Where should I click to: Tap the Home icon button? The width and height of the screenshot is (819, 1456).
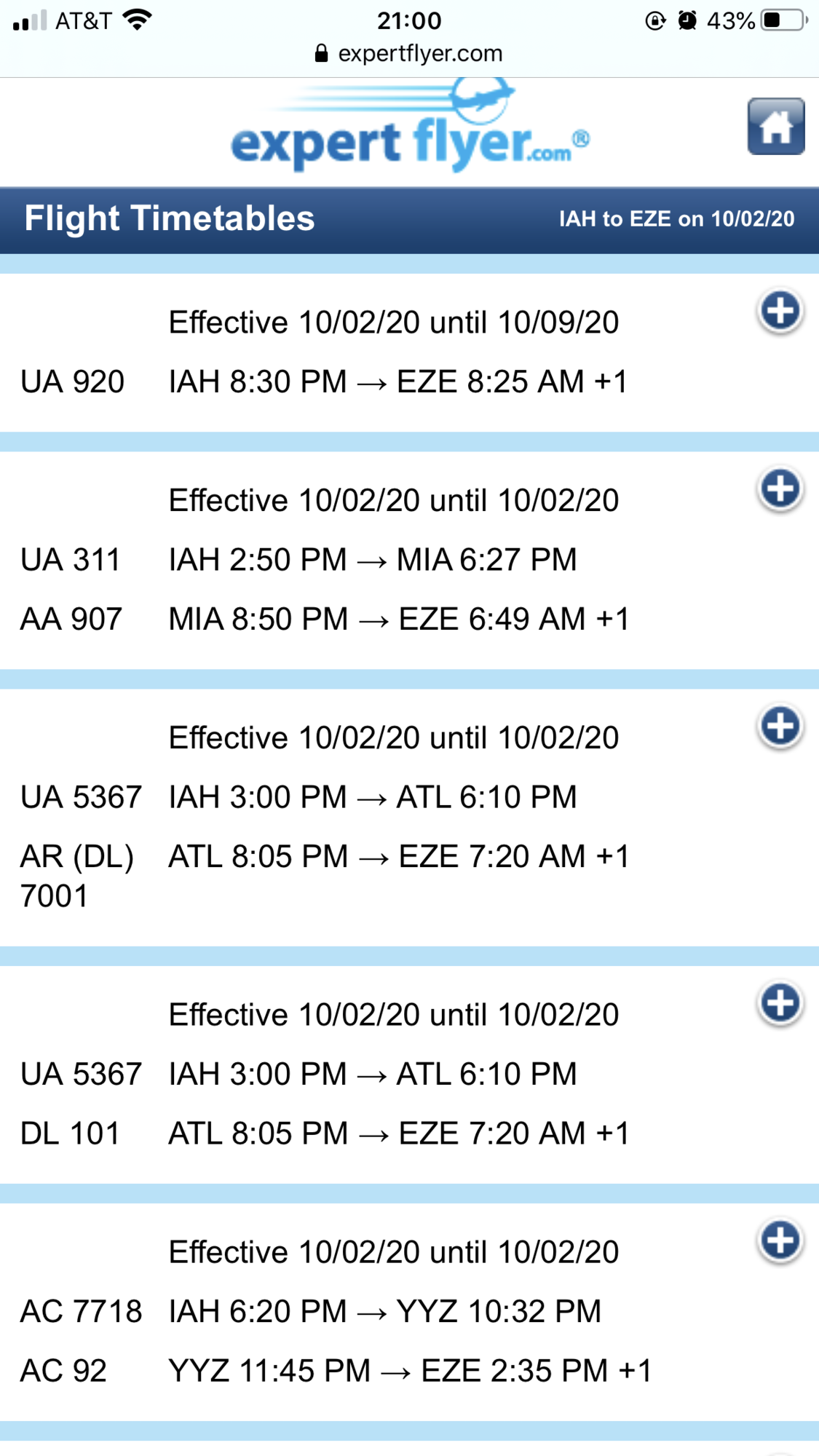point(776,127)
